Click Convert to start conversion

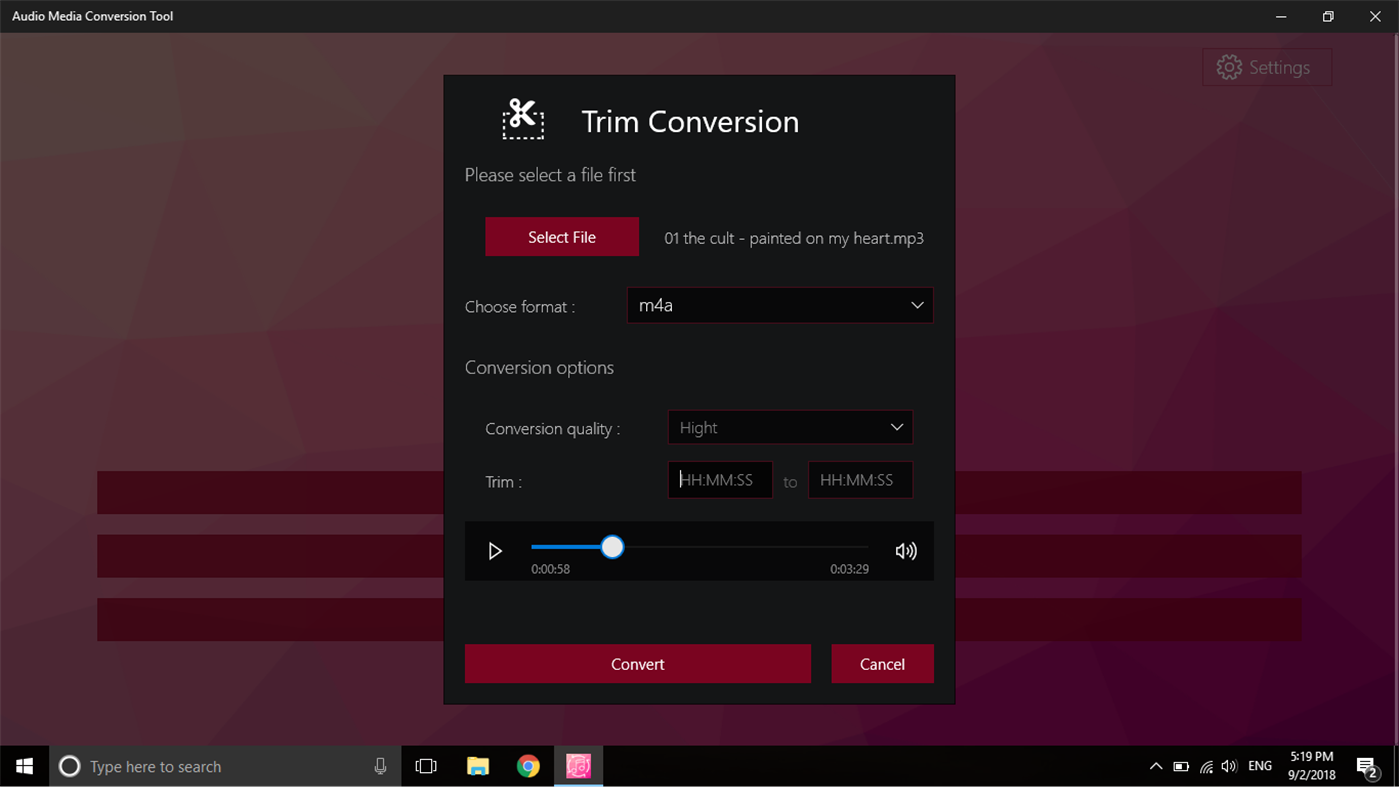(x=637, y=663)
